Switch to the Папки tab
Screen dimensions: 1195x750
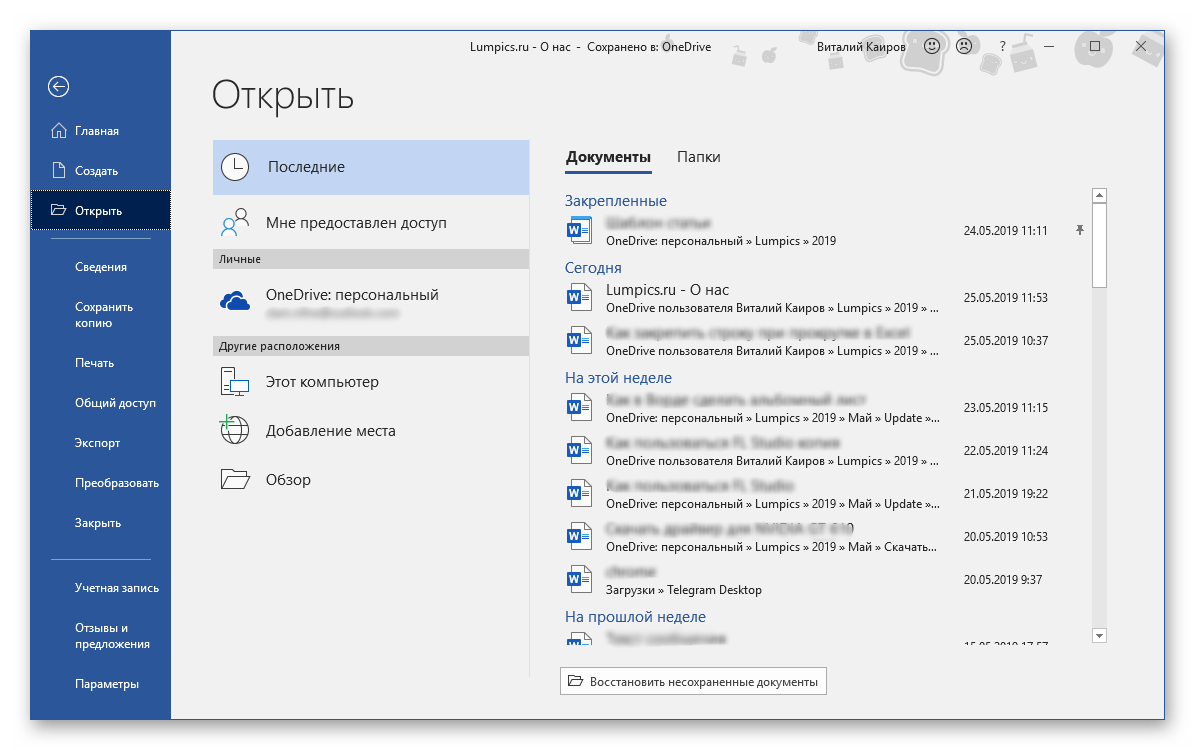698,157
